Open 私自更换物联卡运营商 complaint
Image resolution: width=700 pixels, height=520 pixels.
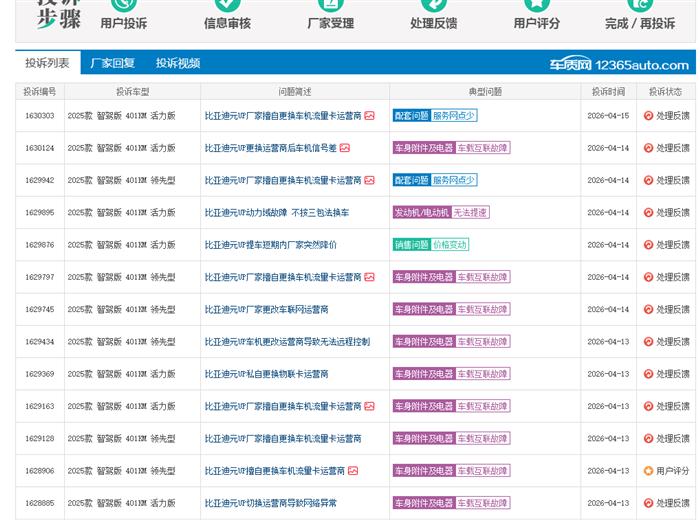pyautogui.click(x=267, y=374)
